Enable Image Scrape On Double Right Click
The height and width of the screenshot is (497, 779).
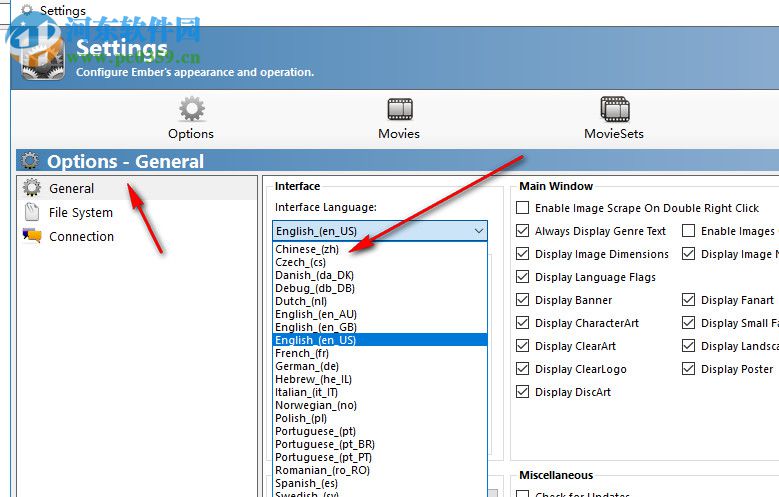522,208
